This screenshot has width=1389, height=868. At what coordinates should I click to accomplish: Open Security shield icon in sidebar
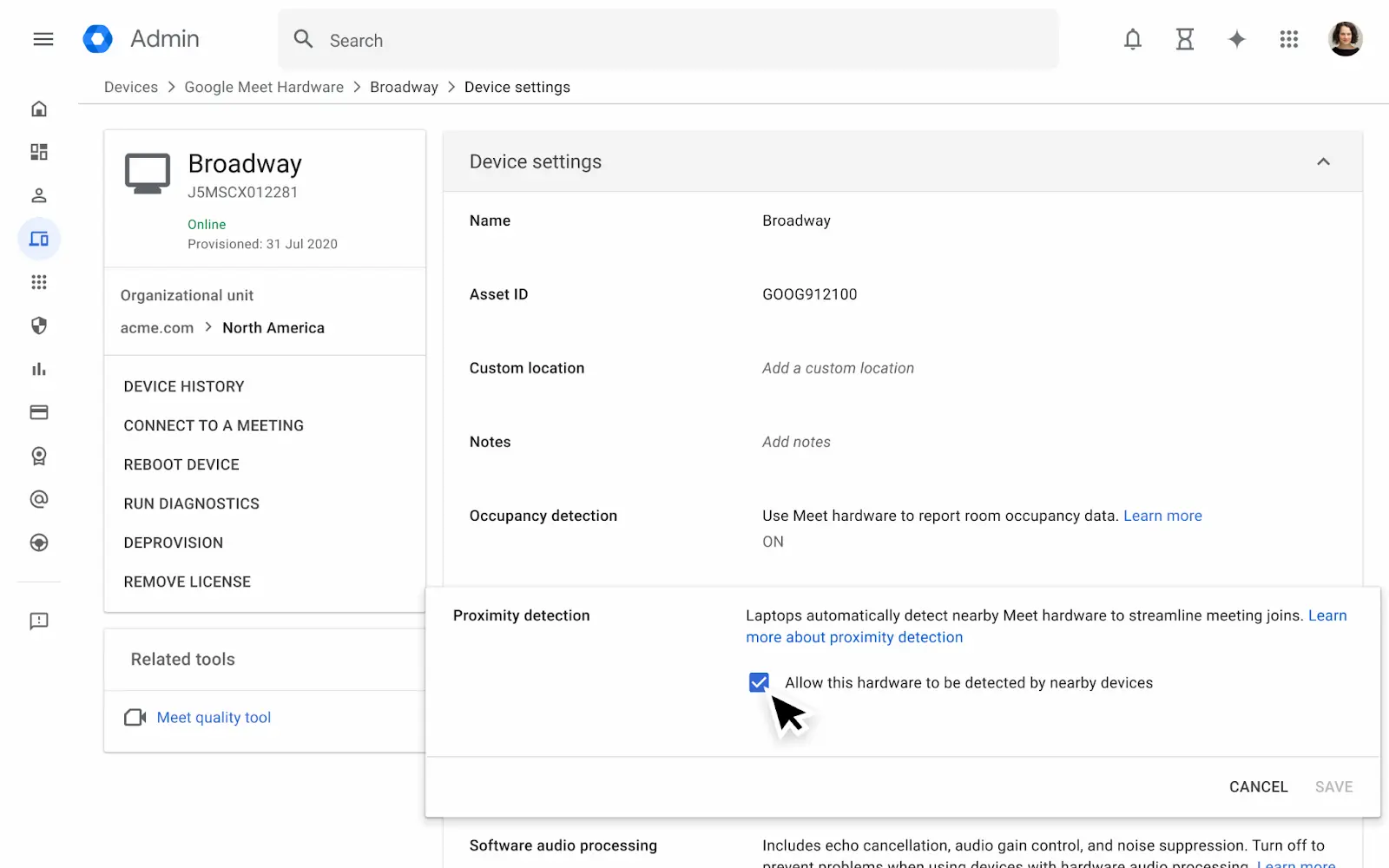39,325
